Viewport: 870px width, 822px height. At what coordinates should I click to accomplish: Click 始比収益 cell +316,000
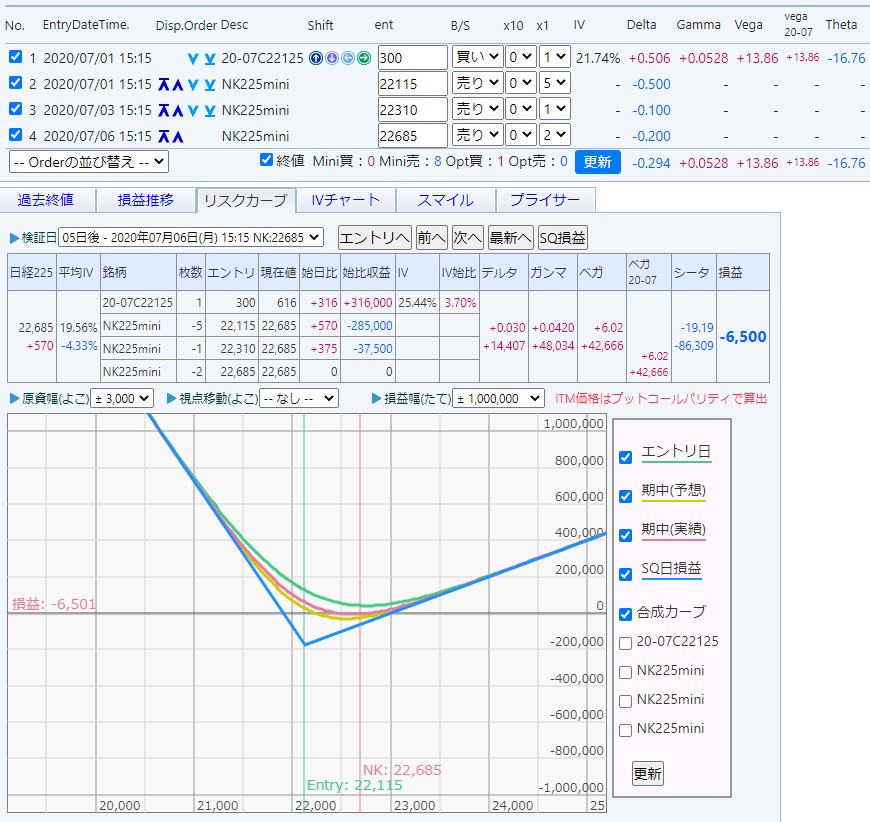[x=368, y=303]
